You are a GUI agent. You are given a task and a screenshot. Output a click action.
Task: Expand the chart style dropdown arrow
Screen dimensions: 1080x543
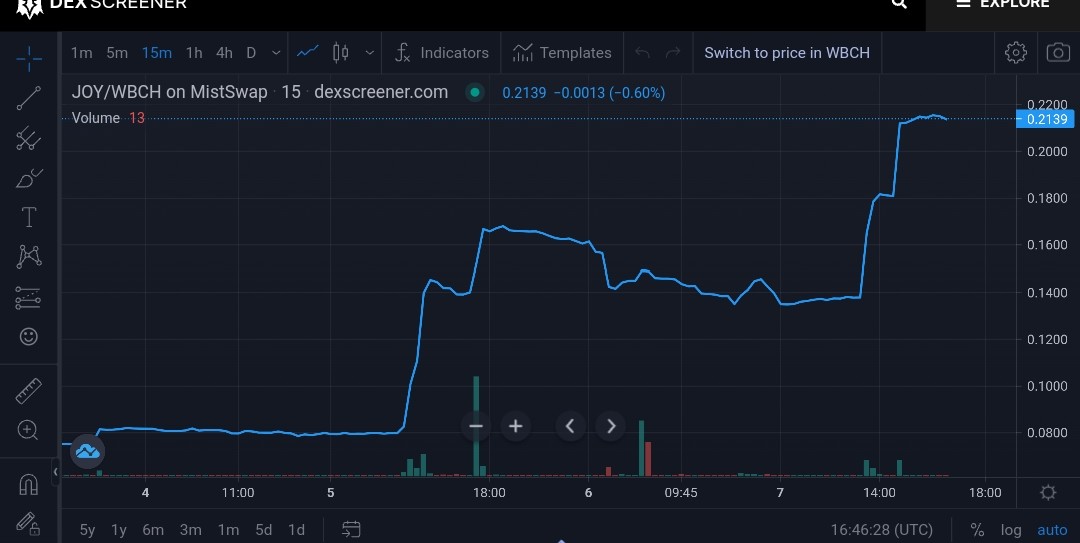369,52
